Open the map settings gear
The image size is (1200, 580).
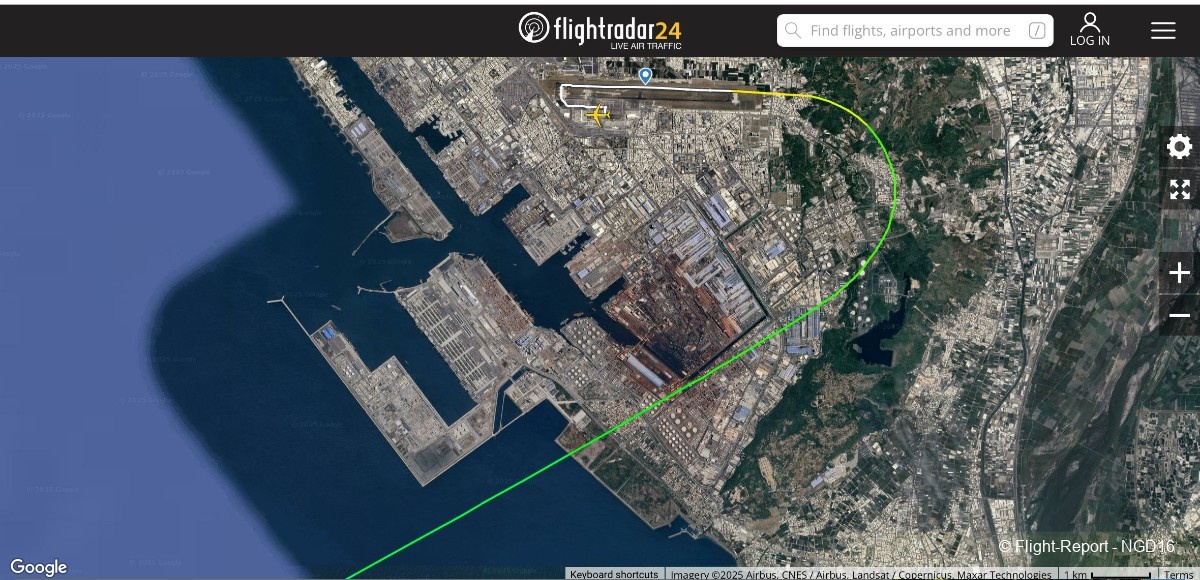tap(1179, 147)
